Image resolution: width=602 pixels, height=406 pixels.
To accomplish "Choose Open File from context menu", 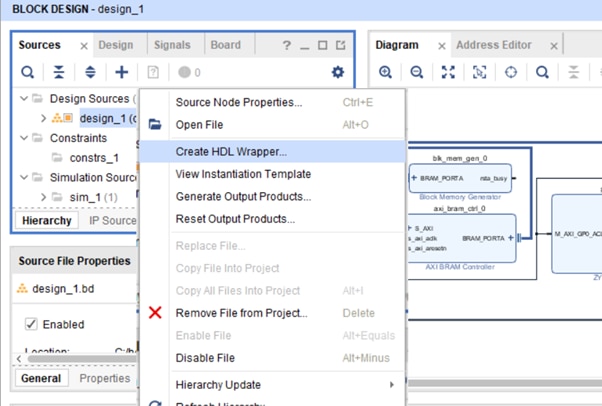I will [272, 124].
